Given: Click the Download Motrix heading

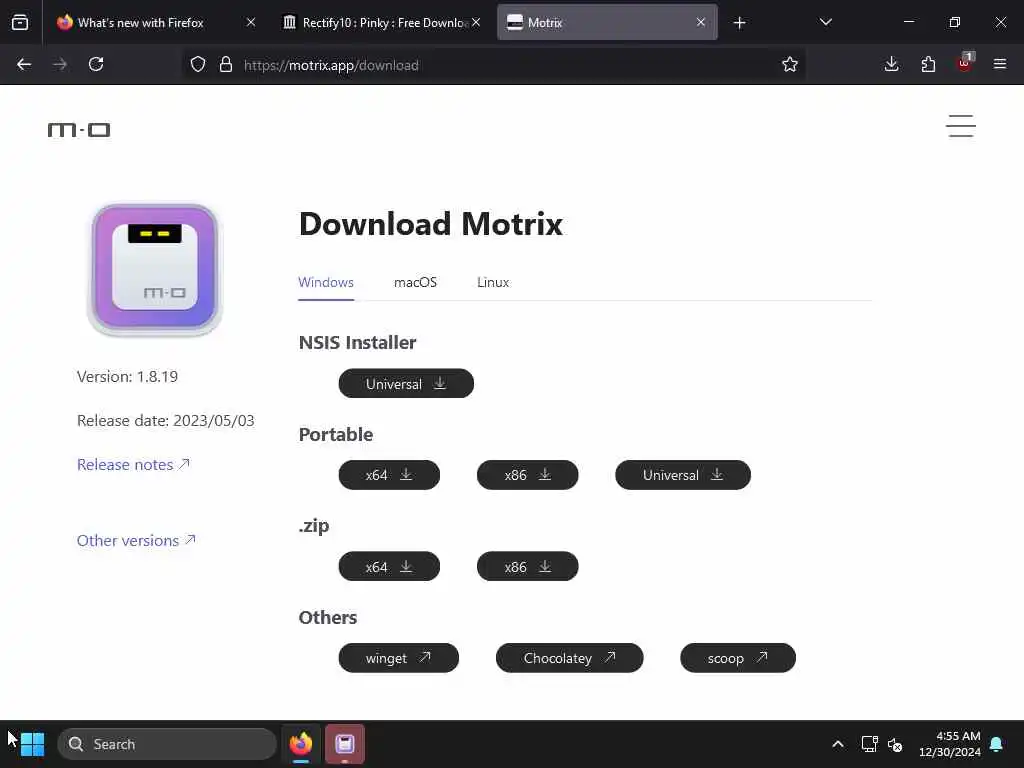Looking at the screenshot, I should click(x=431, y=224).
